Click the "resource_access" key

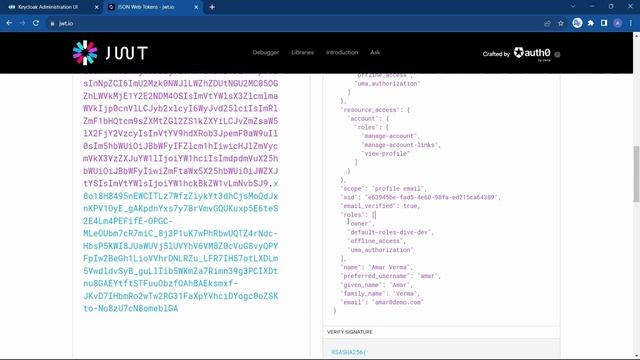point(370,110)
